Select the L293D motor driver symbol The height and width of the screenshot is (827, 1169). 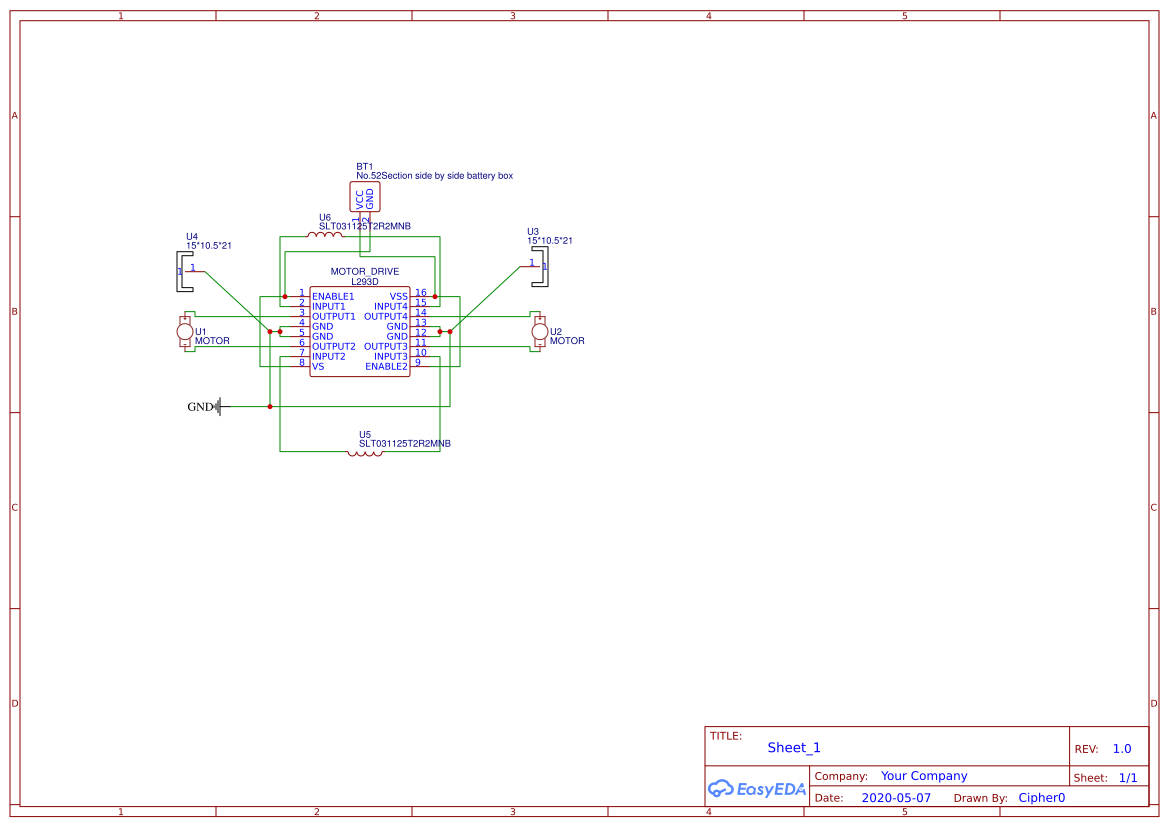[360, 330]
